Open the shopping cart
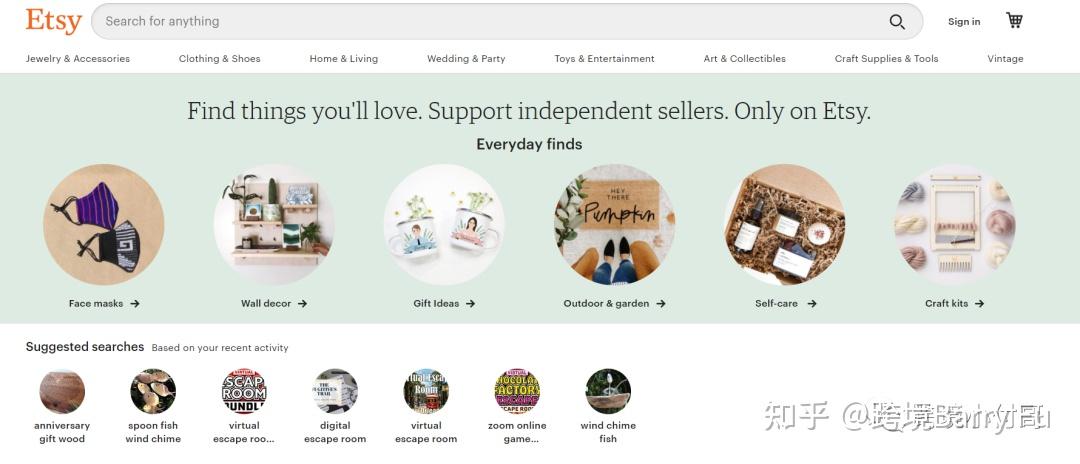The width and height of the screenshot is (1080, 464). (x=1014, y=21)
